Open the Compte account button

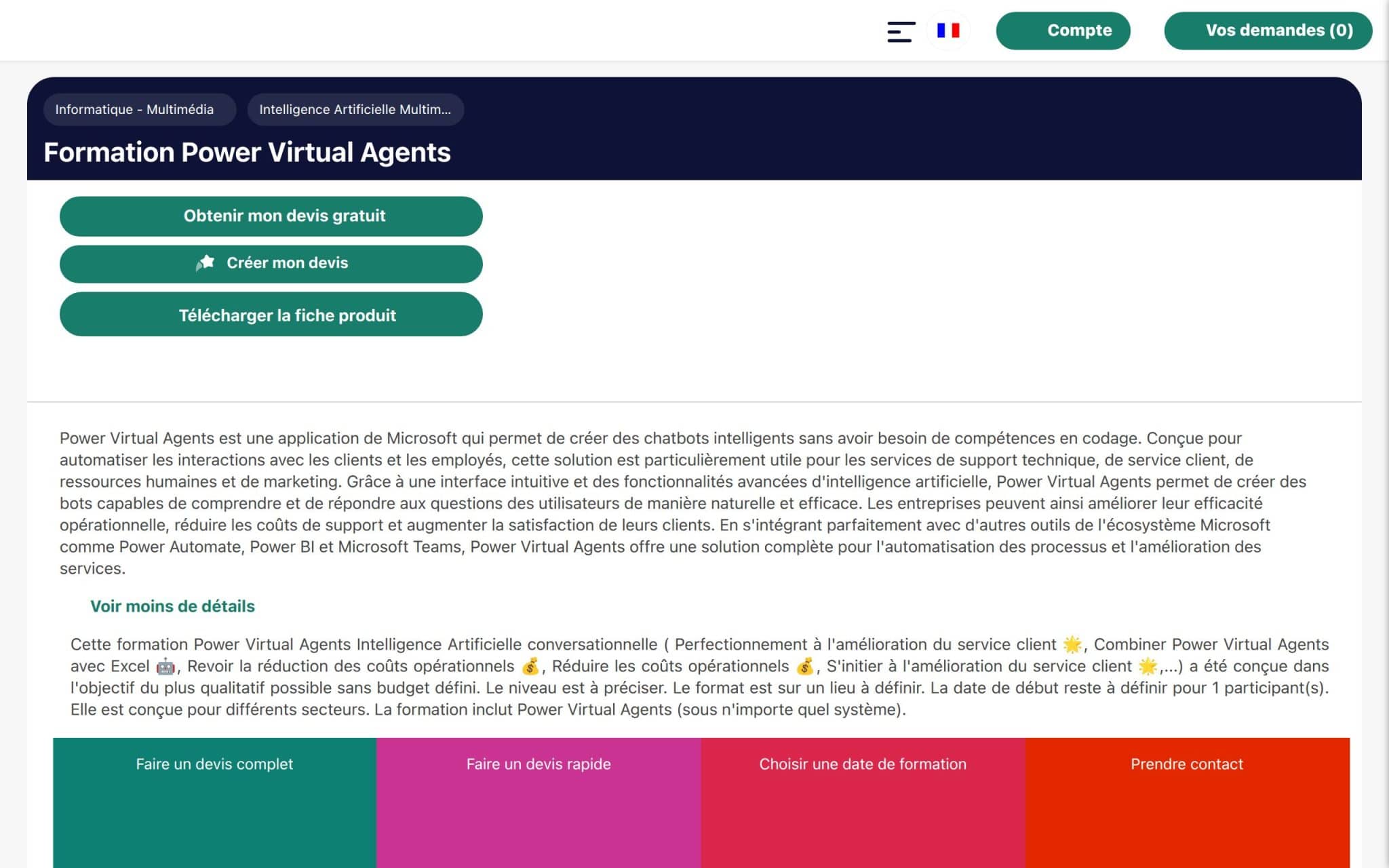pyautogui.click(x=1063, y=31)
